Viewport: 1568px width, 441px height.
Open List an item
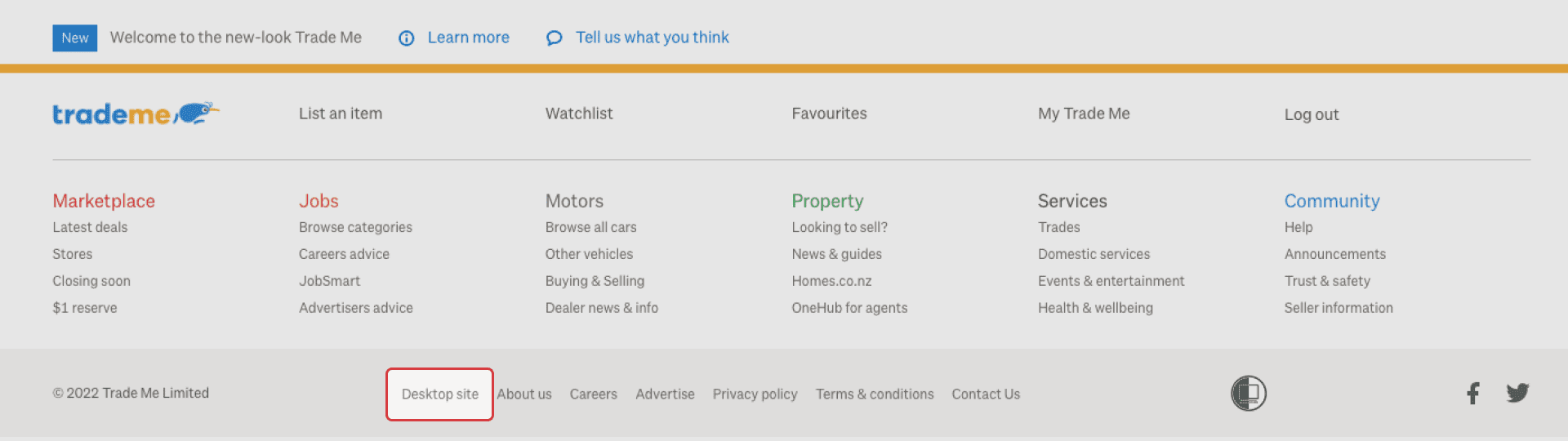pos(341,114)
